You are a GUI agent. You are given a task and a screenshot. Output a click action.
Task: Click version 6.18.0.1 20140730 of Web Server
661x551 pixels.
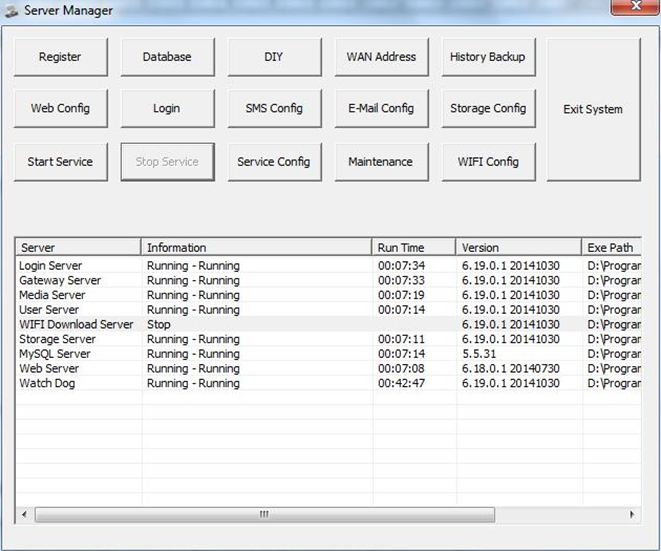click(x=511, y=368)
